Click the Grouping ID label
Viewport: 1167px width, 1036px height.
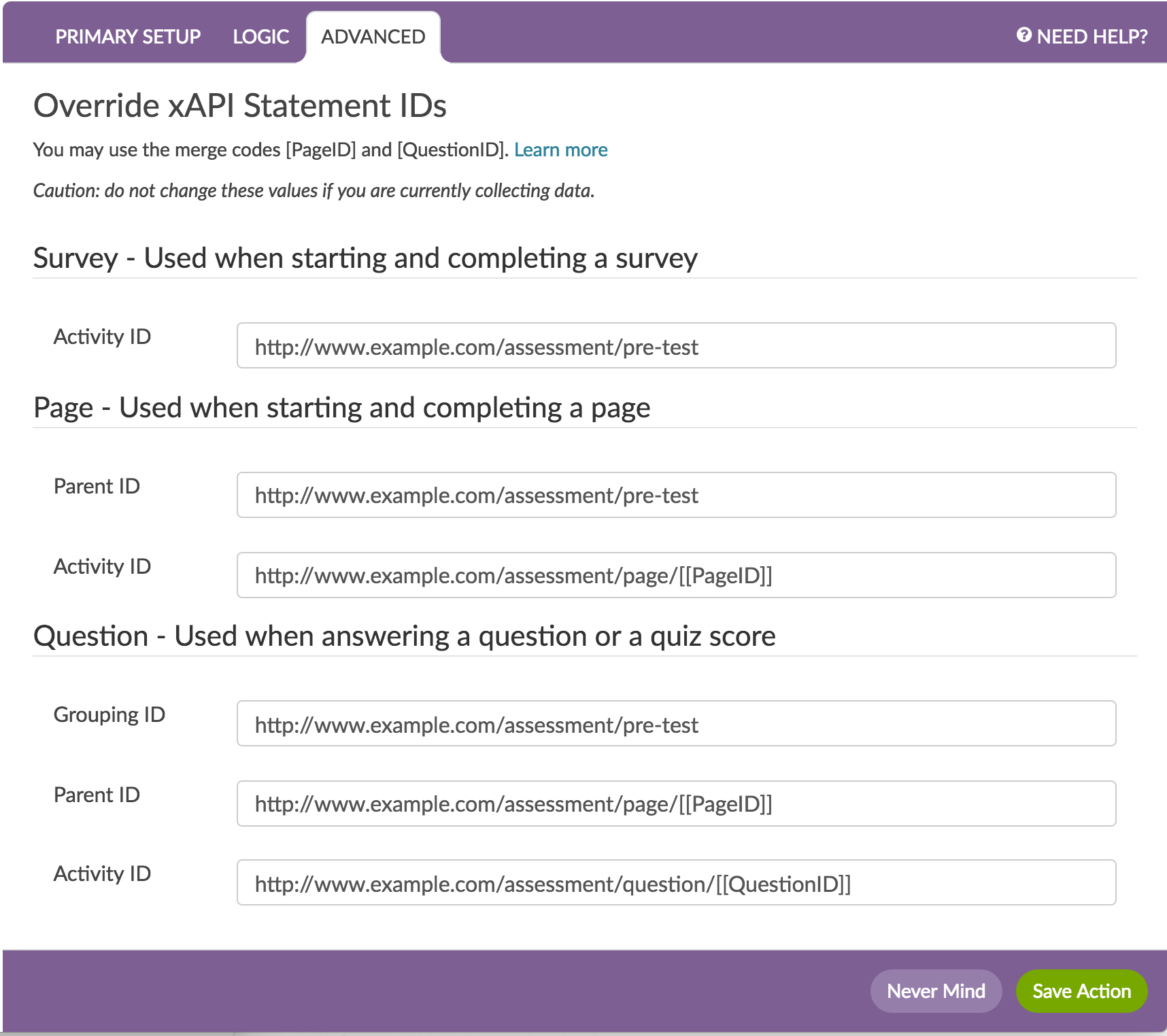click(x=109, y=714)
